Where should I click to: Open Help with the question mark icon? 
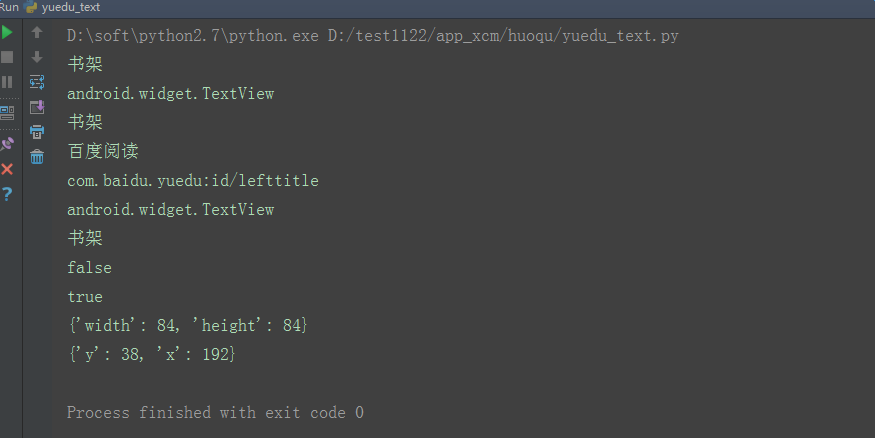point(8,193)
